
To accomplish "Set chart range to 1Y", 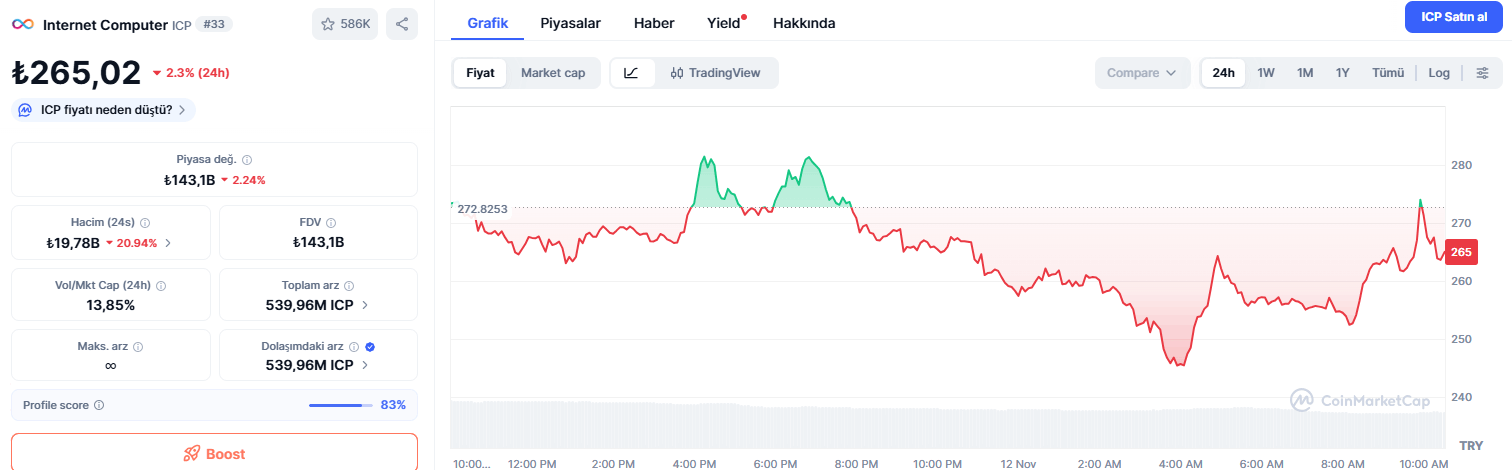I will point(1343,73).
